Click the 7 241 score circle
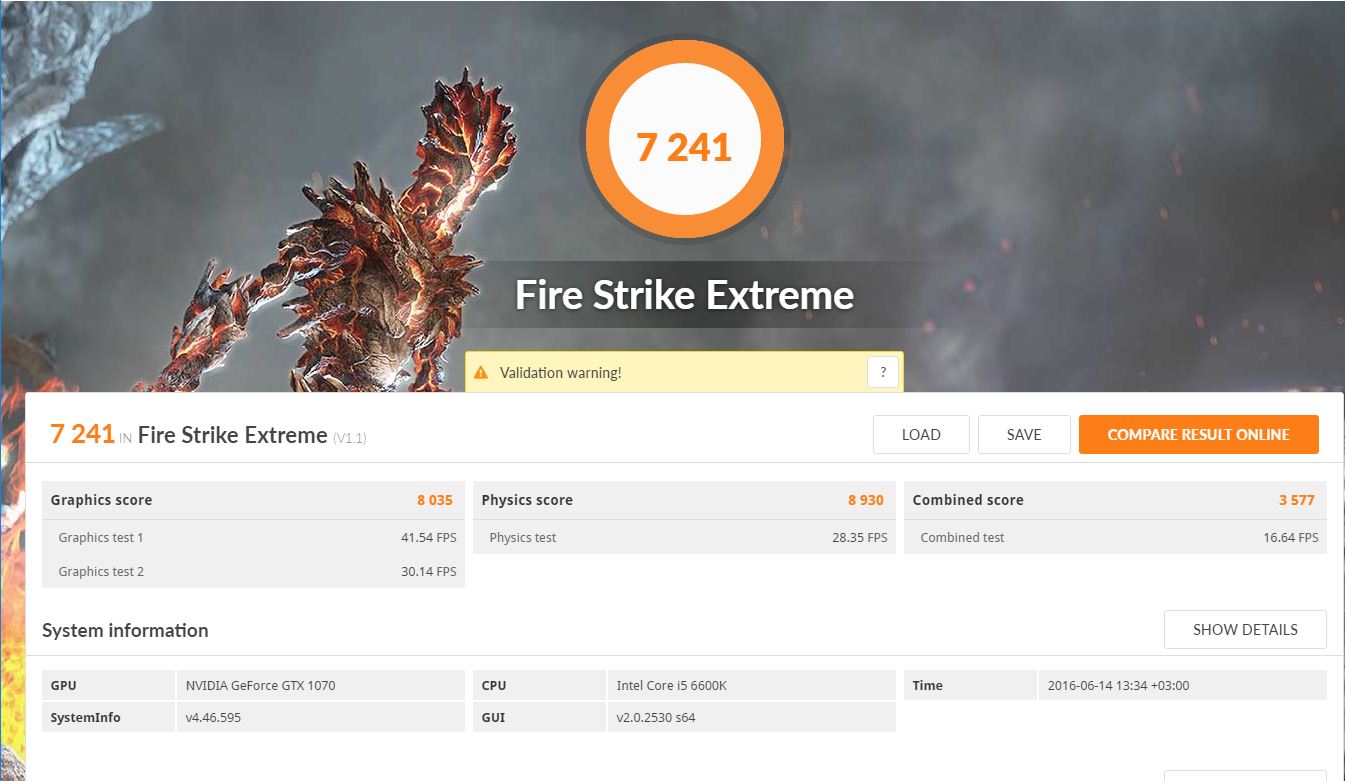Image resolution: width=1345 pixels, height=781 pixels. pyautogui.click(x=684, y=140)
